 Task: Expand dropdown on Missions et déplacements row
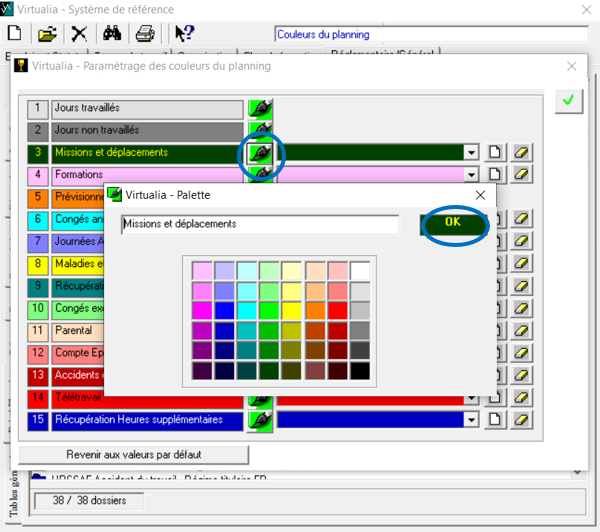point(470,153)
